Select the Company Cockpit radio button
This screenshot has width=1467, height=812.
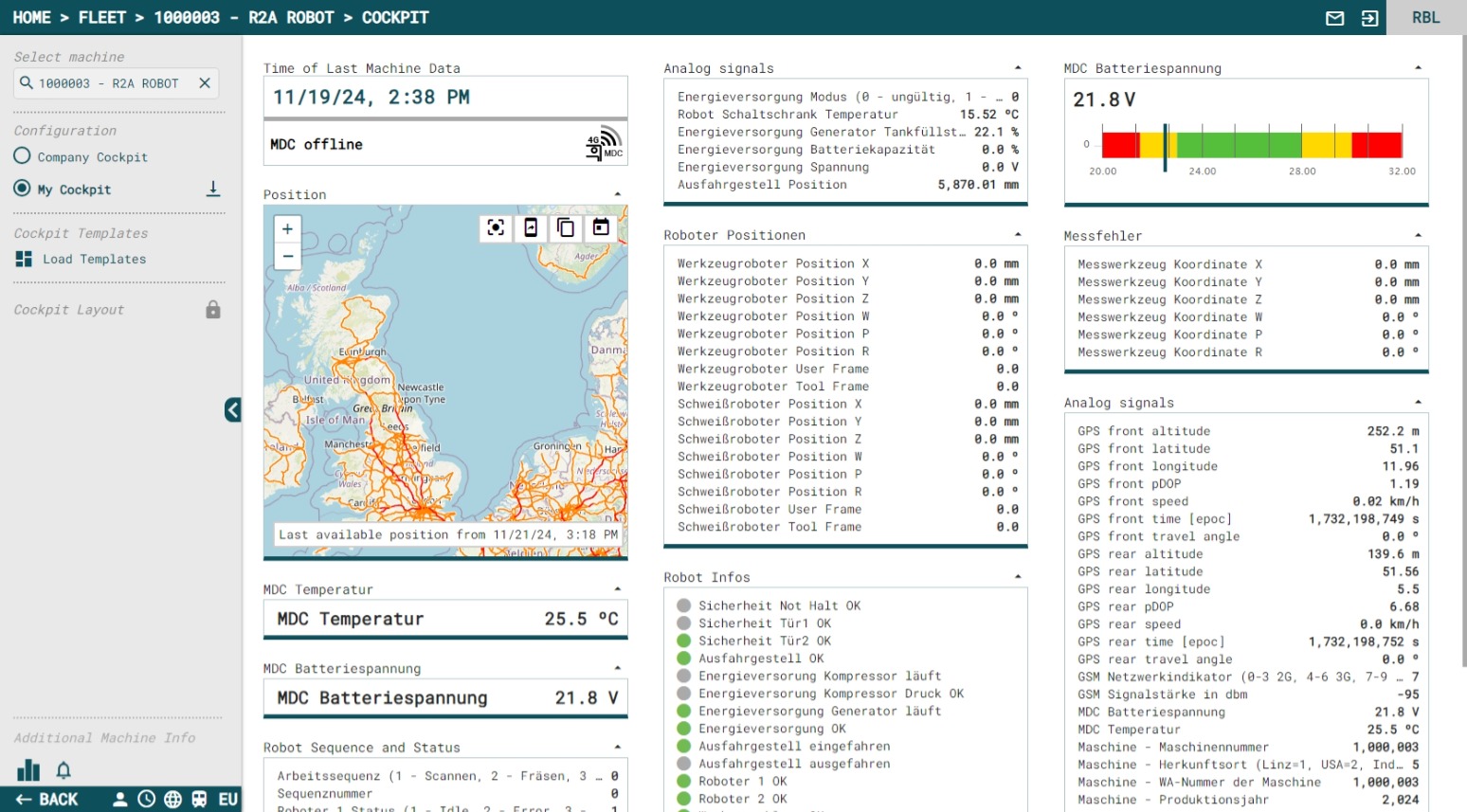click(x=23, y=156)
